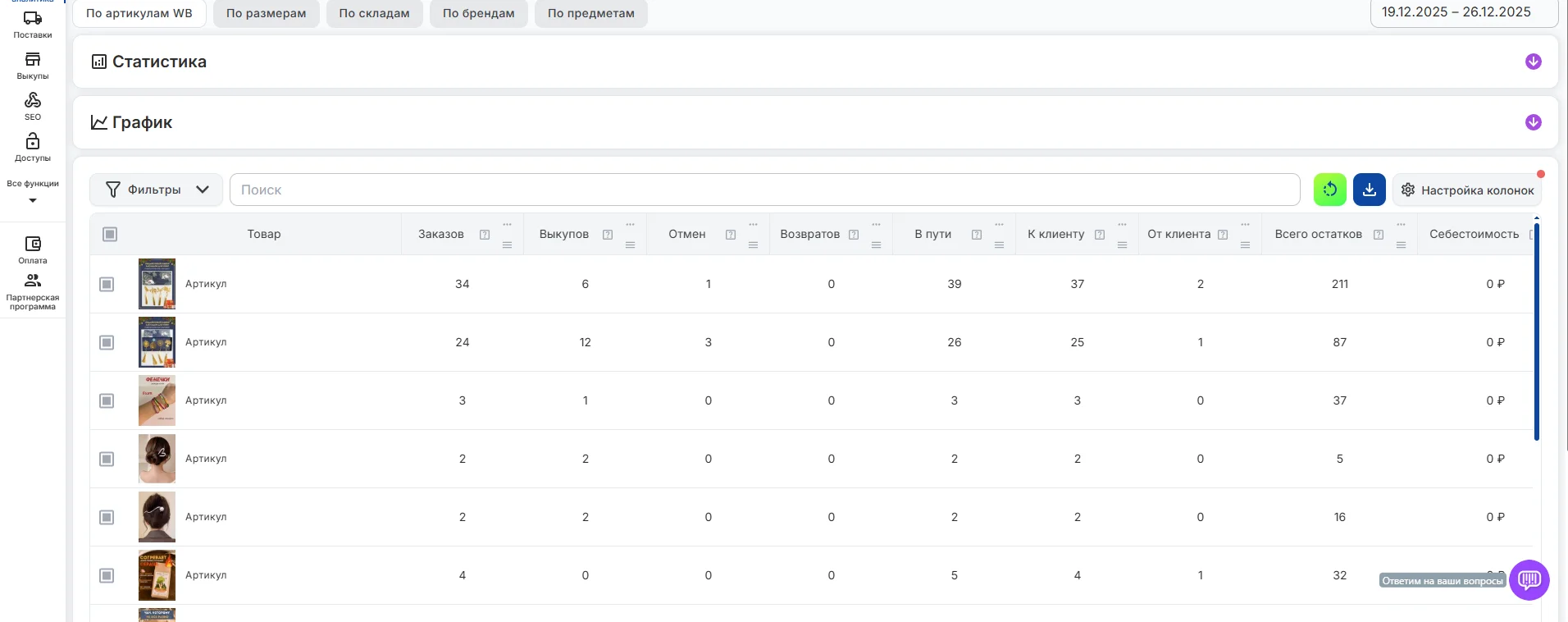Open the support chat bubble icon
Screen dimensions: 1568x622
point(1529,580)
